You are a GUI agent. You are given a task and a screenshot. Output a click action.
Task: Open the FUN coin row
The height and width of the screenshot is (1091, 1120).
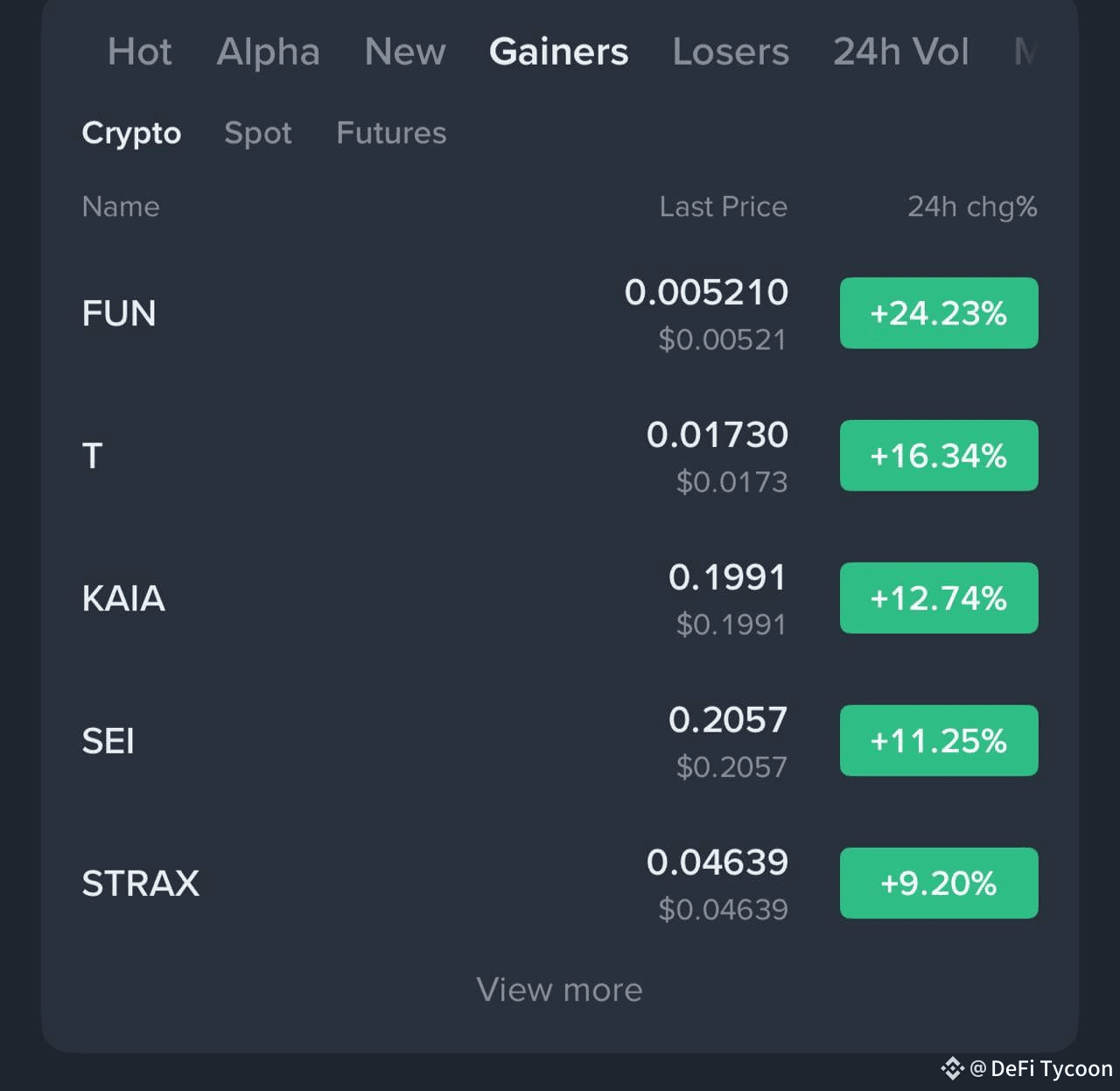pyautogui.click(x=560, y=313)
